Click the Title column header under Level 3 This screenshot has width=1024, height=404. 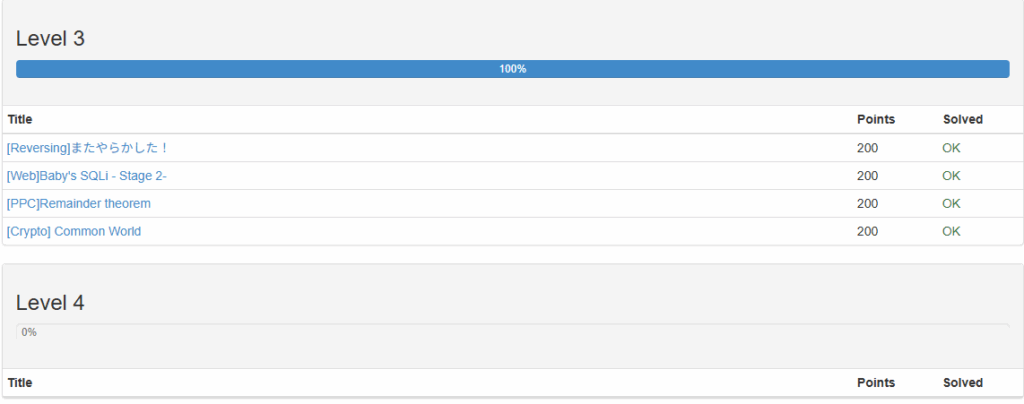click(x=20, y=120)
